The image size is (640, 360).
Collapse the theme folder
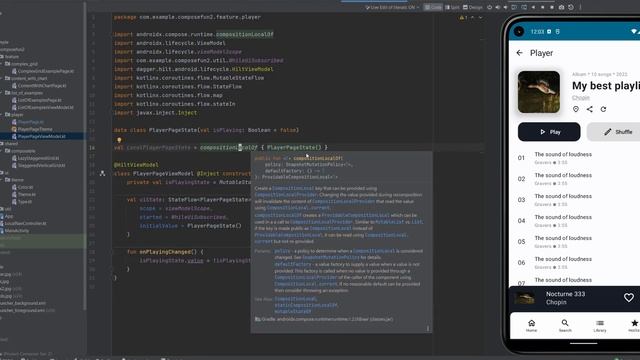coord(2,180)
